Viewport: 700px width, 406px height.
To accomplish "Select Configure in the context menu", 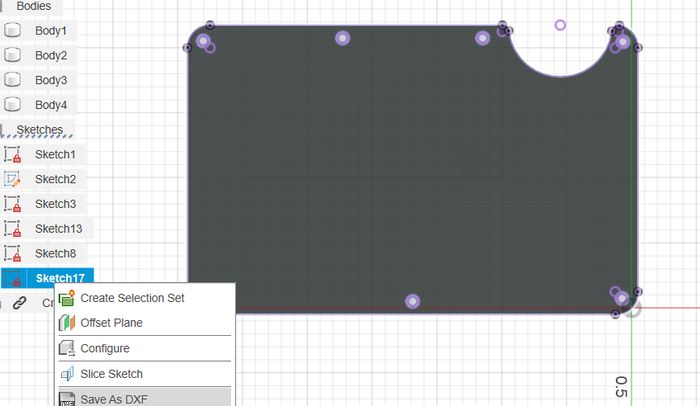I will (104, 348).
